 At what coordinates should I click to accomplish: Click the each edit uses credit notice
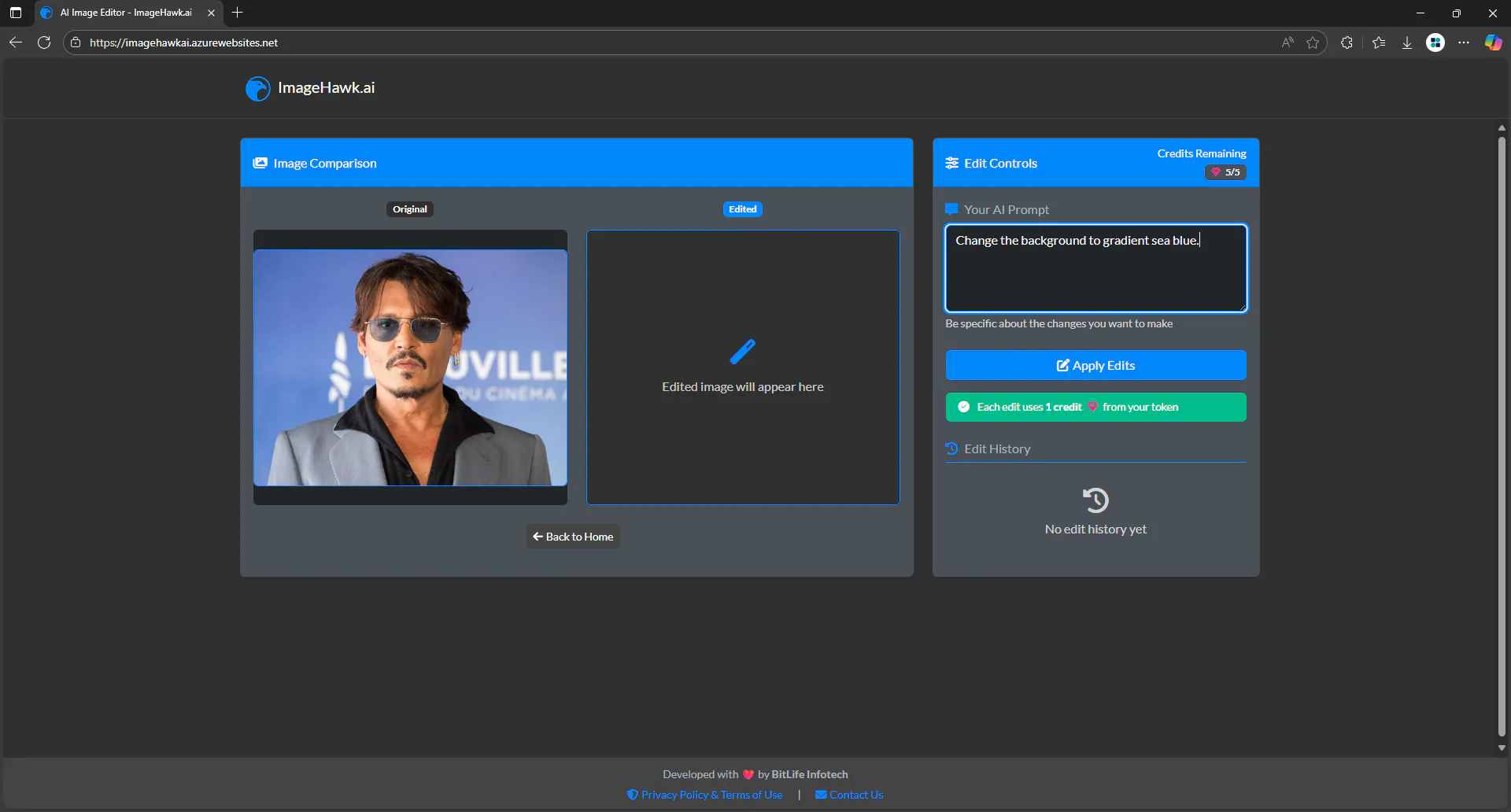click(1095, 407)
